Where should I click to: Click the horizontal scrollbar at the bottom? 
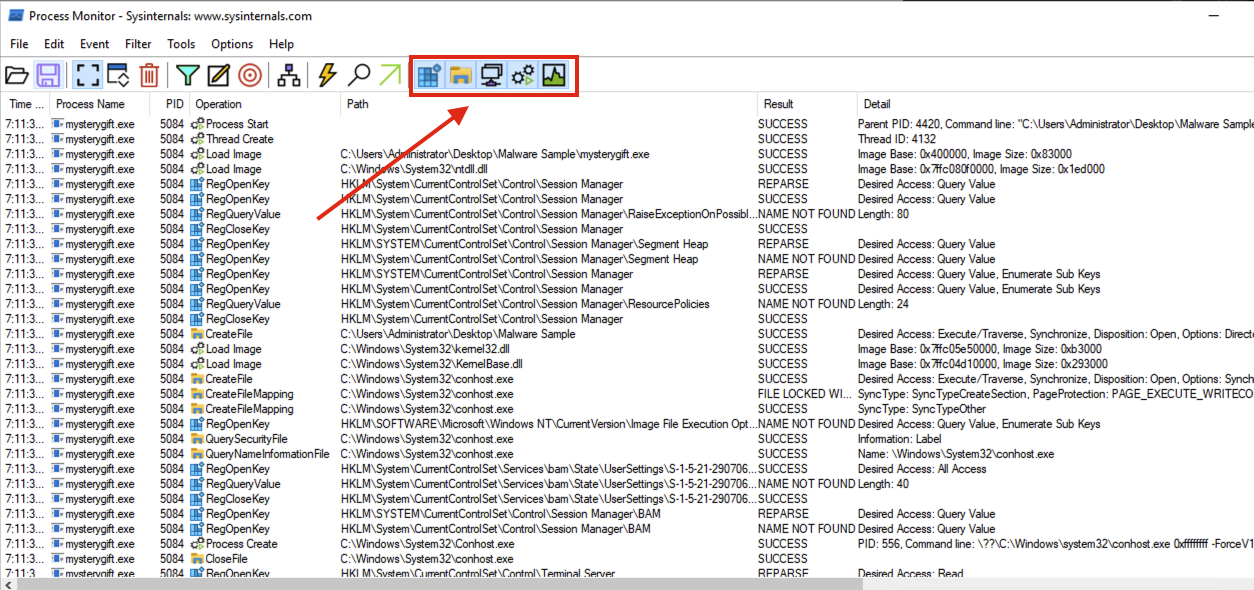pyautogui.click(x=600, y=583)
